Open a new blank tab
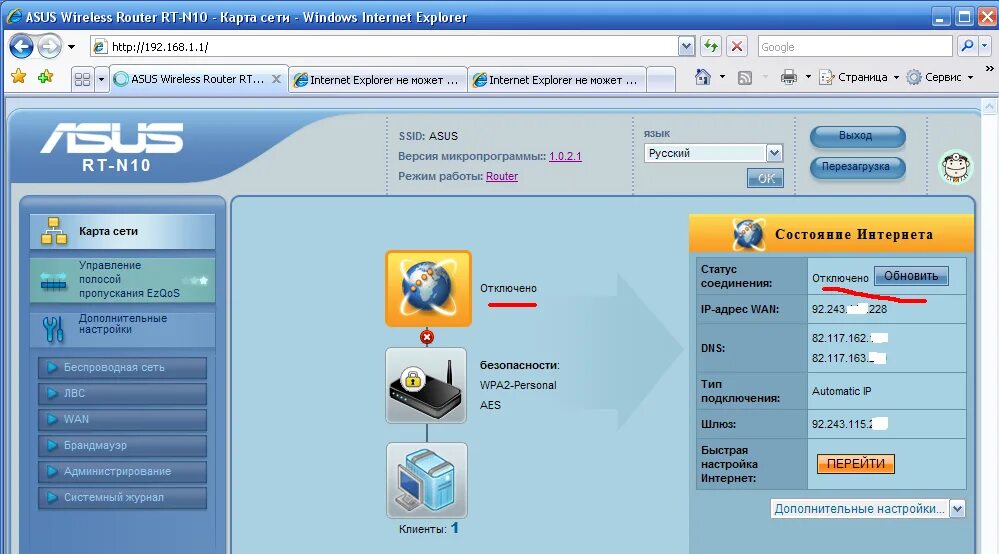 [x=660, y=80]
